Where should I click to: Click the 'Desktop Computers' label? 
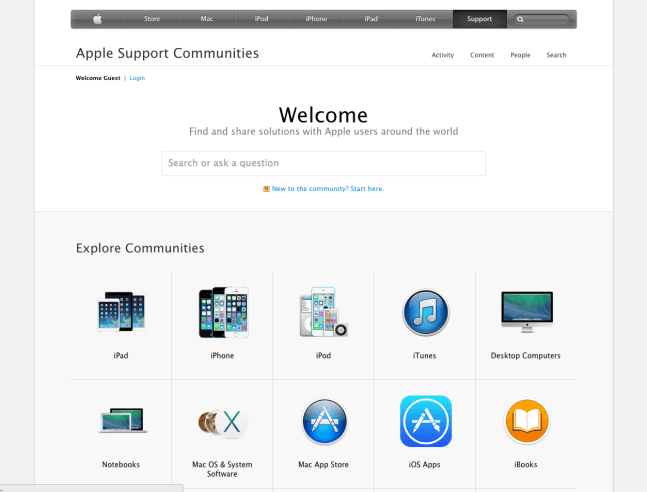tap(526, 355)
